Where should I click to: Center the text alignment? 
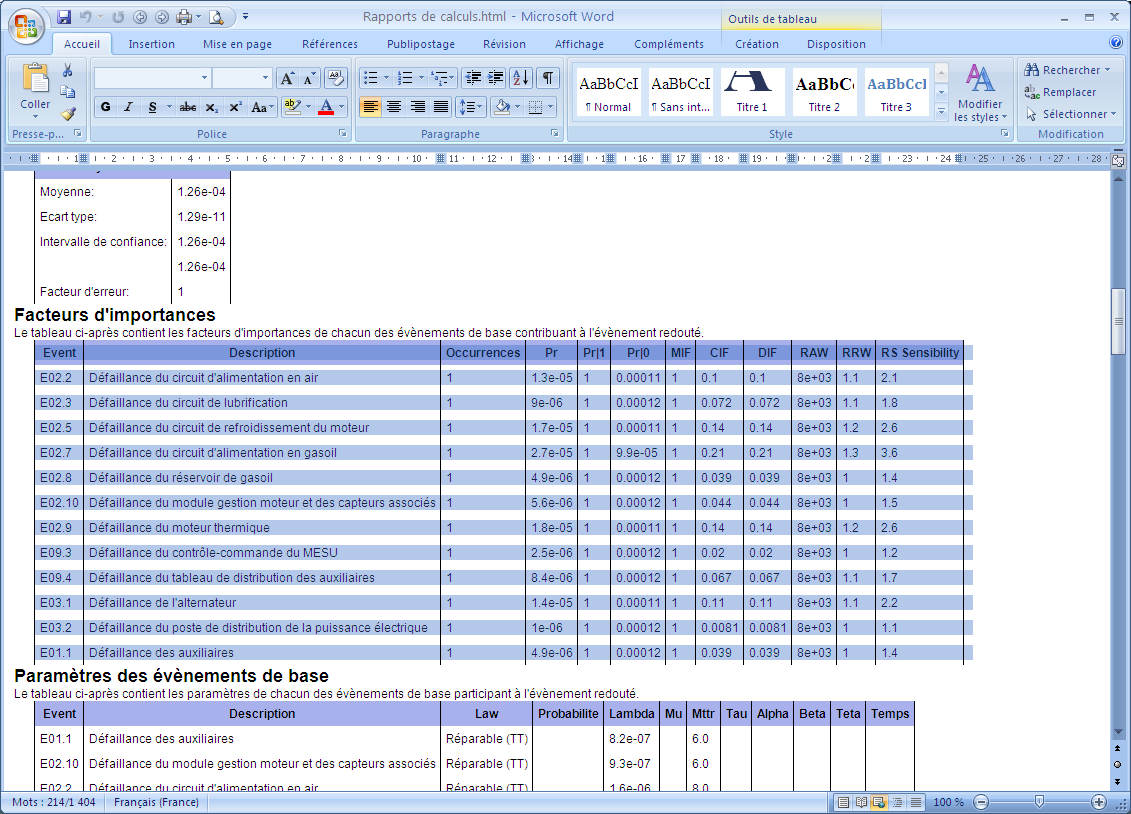[x=394, y=107]
